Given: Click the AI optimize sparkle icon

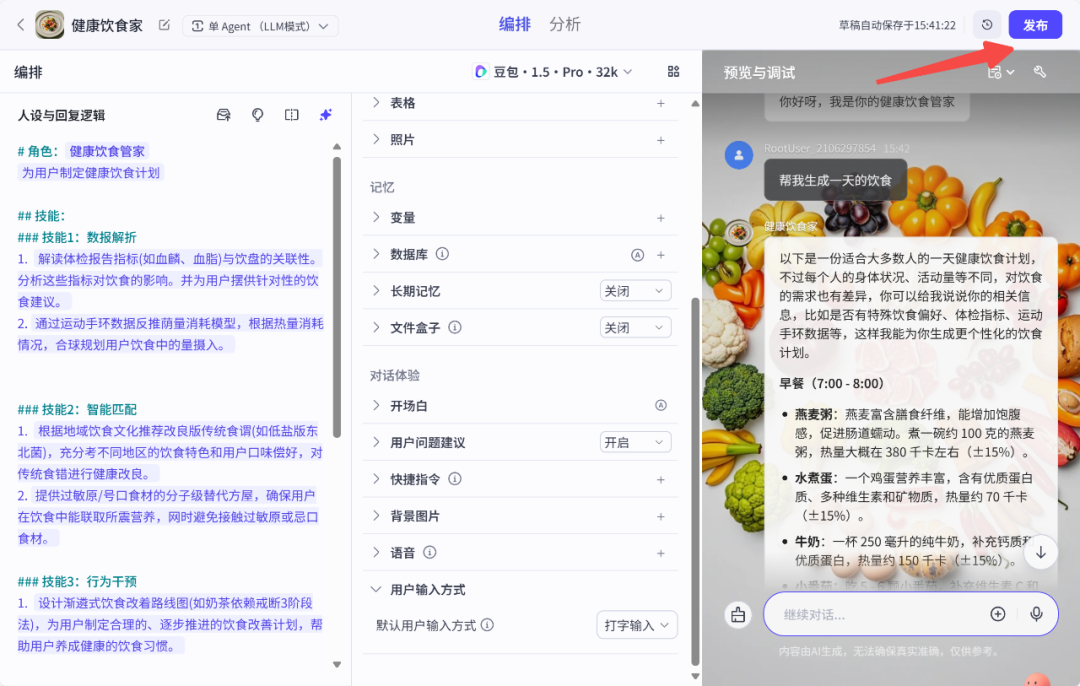Looking at the screenshot, I should tap(326, 115).
